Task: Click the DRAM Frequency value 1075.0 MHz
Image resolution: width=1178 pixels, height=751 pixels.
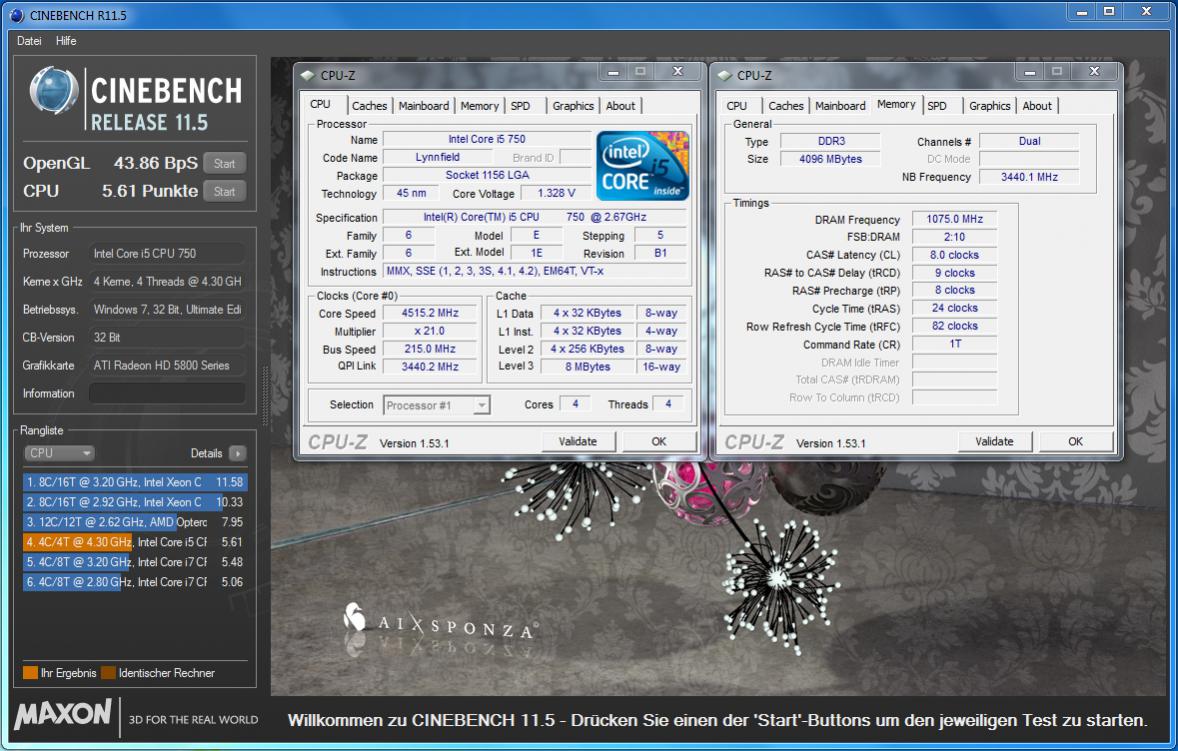Action: [954, 219]
